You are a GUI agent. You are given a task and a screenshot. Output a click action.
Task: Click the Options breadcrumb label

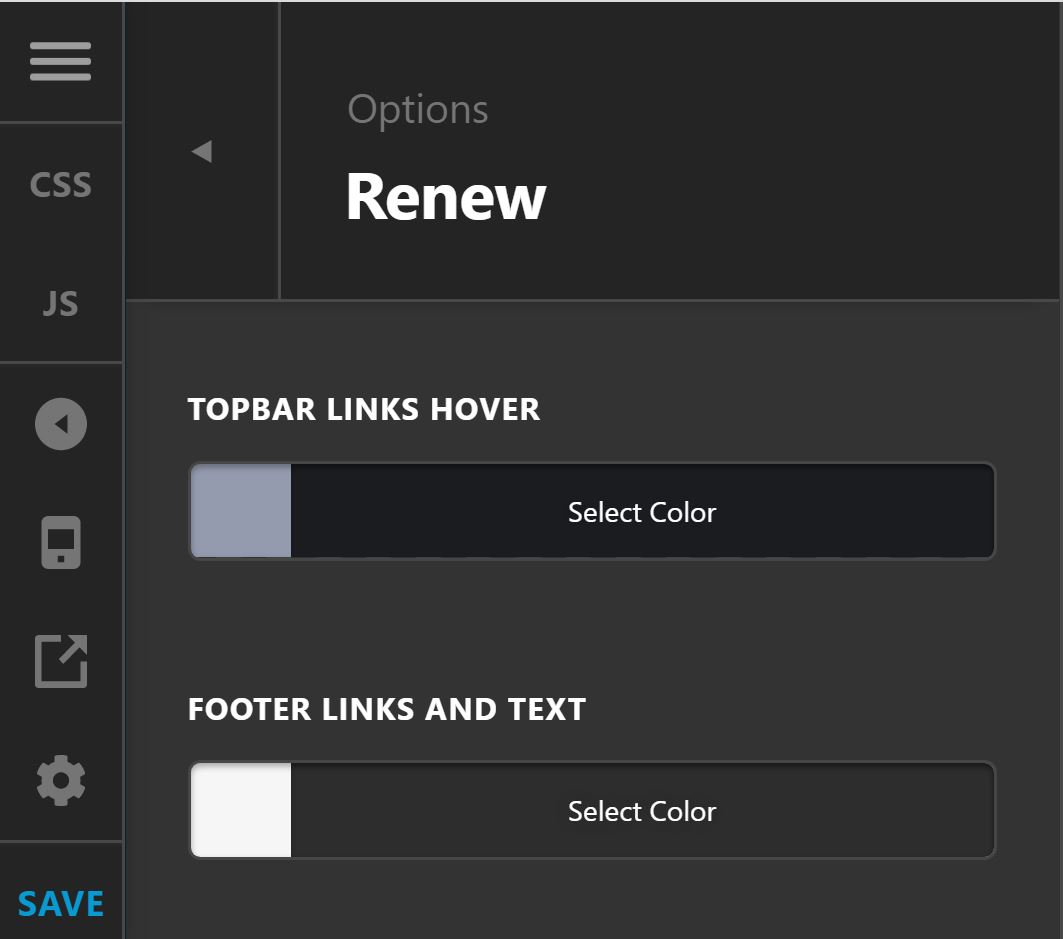418,109
